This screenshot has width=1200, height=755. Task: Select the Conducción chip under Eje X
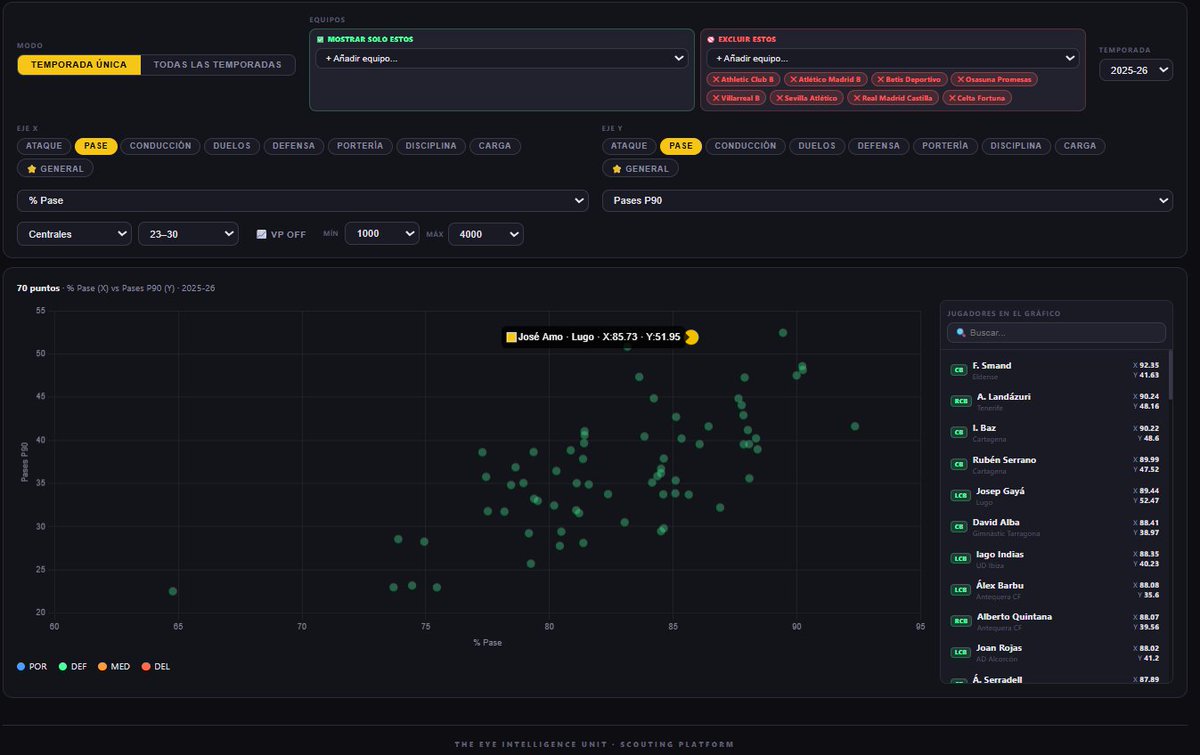161,146
